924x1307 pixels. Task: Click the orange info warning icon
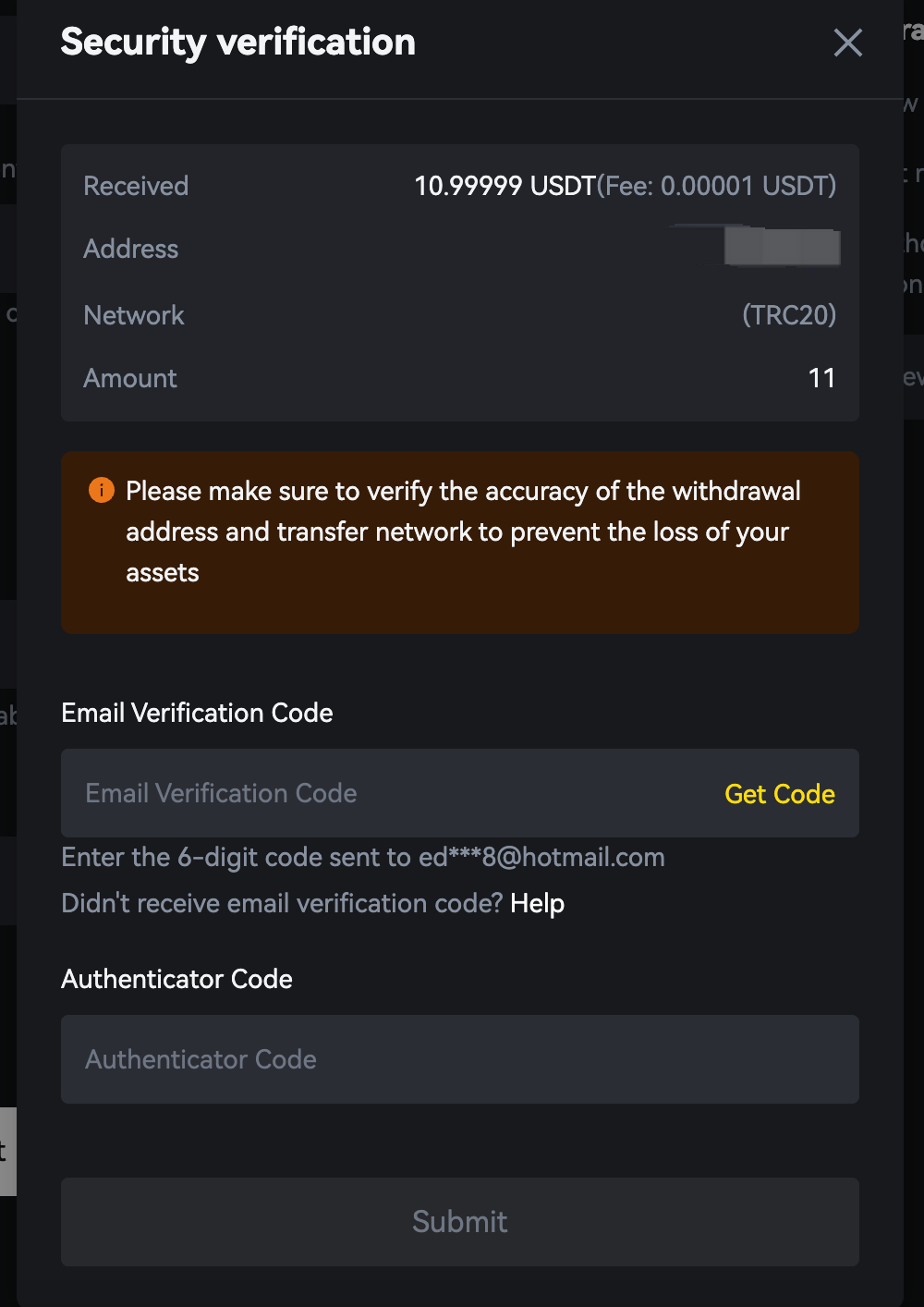(102, 490)
